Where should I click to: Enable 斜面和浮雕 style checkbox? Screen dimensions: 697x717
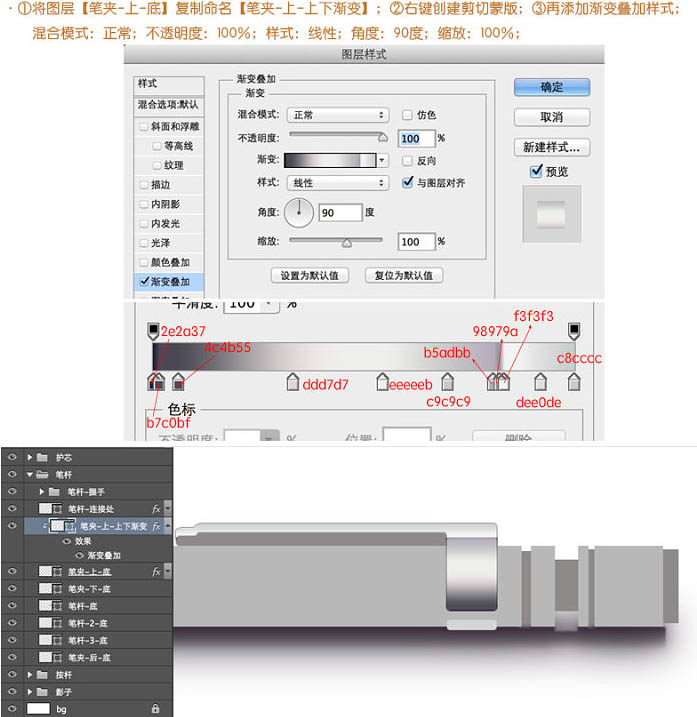[x=144, y=126]
